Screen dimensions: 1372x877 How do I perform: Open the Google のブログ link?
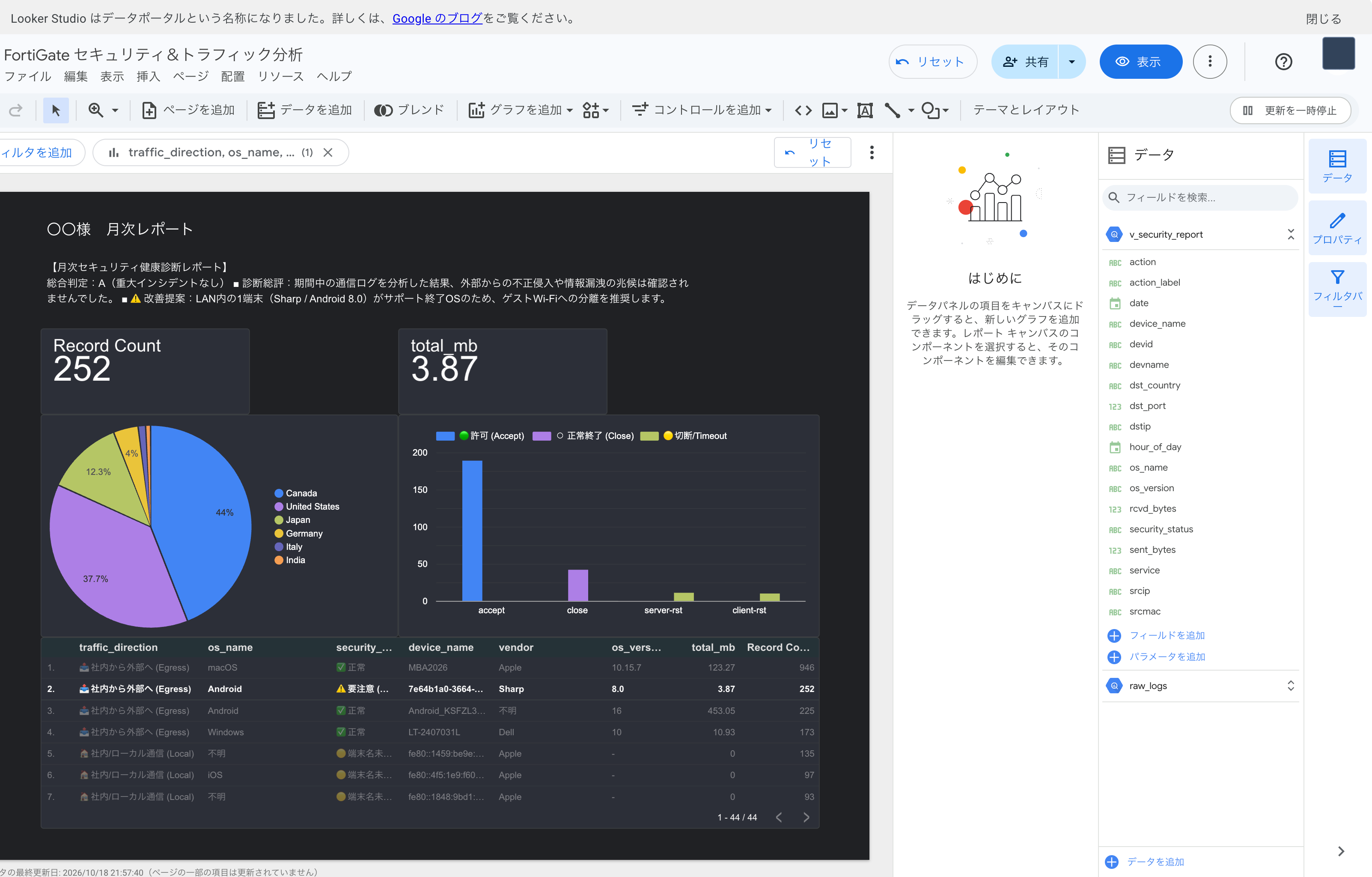tap(437, 18)
